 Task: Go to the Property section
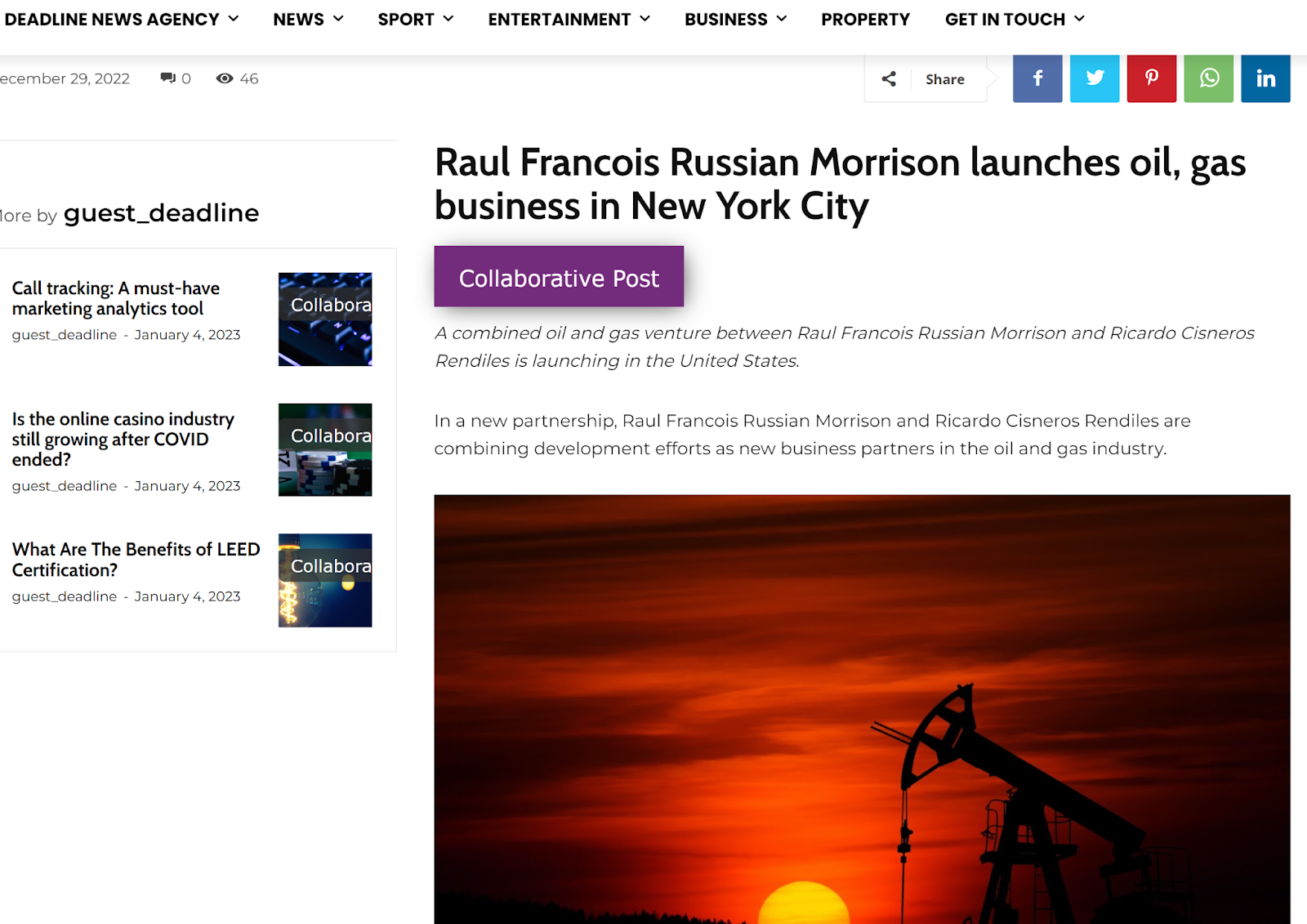point(866,19)
